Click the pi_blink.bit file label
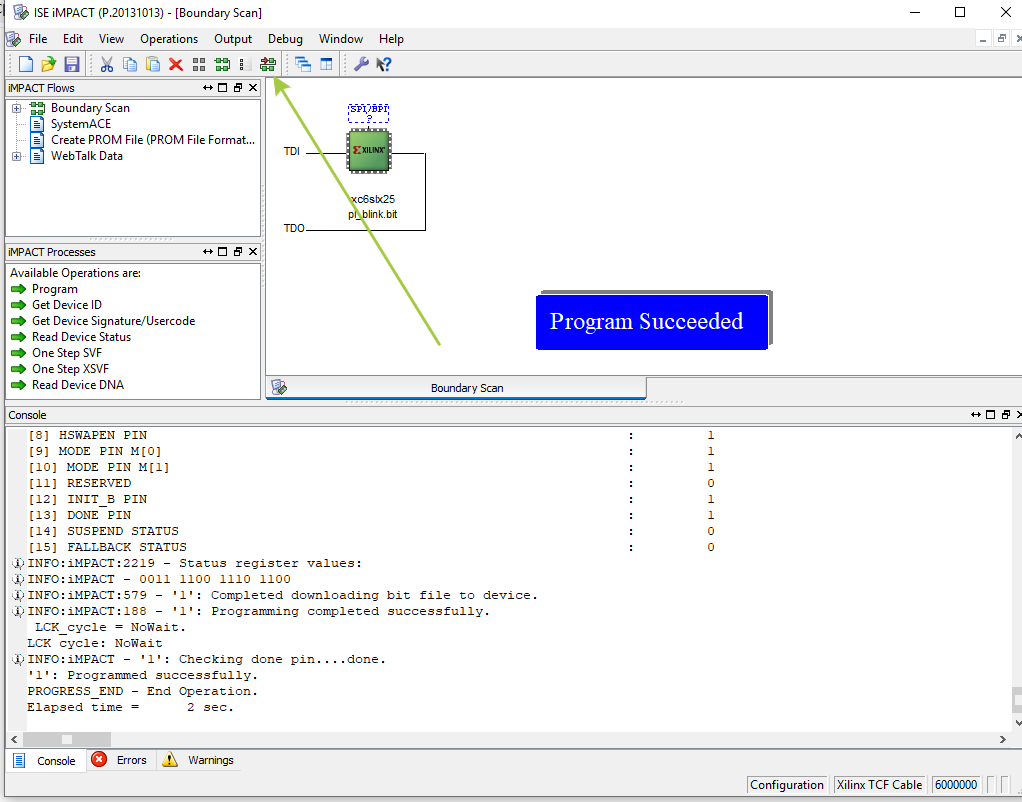 coord(372,215)
